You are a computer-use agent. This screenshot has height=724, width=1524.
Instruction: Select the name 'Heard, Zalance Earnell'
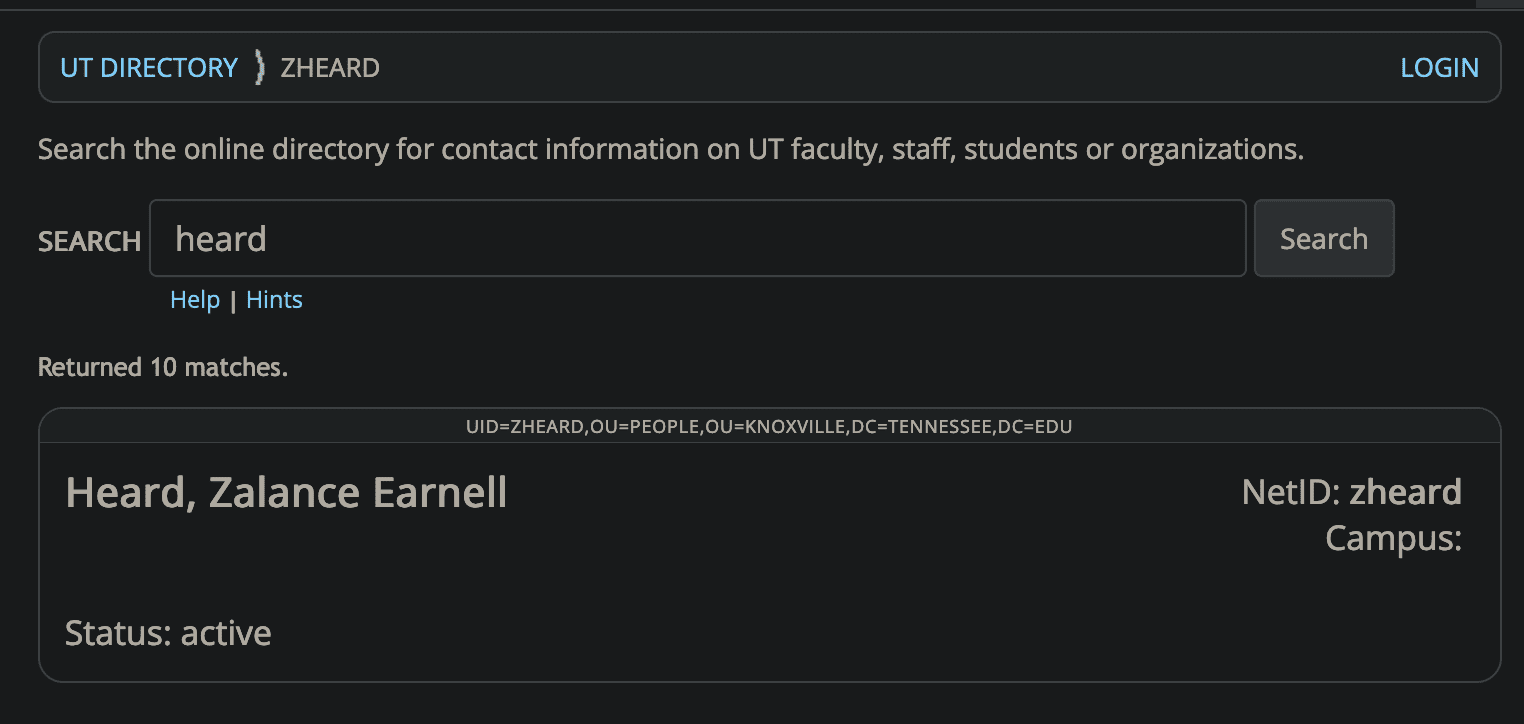click(286, 494)
